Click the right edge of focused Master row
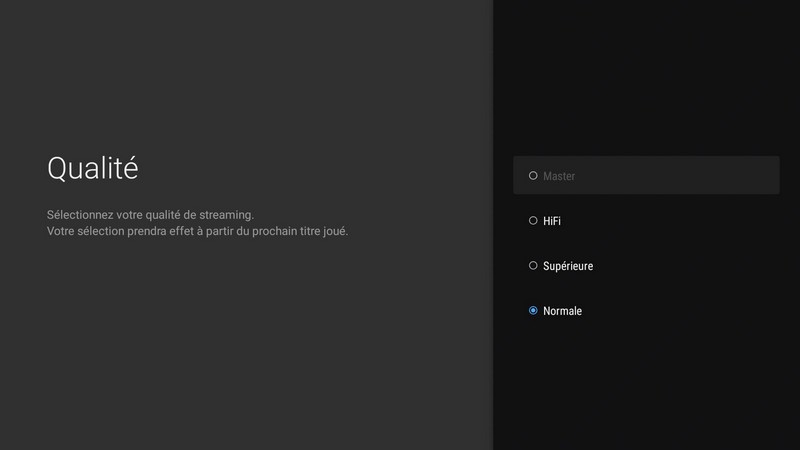The width and height of the screenshot is (800, 450). (x=770, y=176)
